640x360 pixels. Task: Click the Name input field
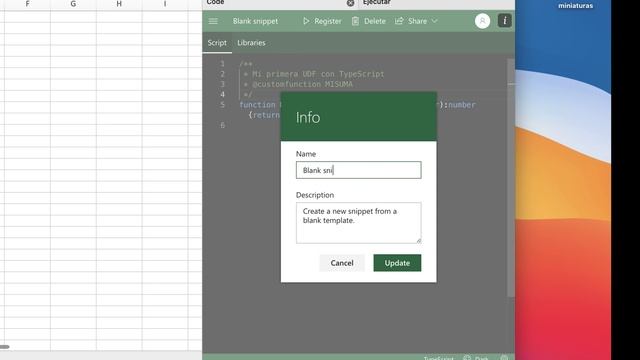pyautogui.click(x=358, y=170)
